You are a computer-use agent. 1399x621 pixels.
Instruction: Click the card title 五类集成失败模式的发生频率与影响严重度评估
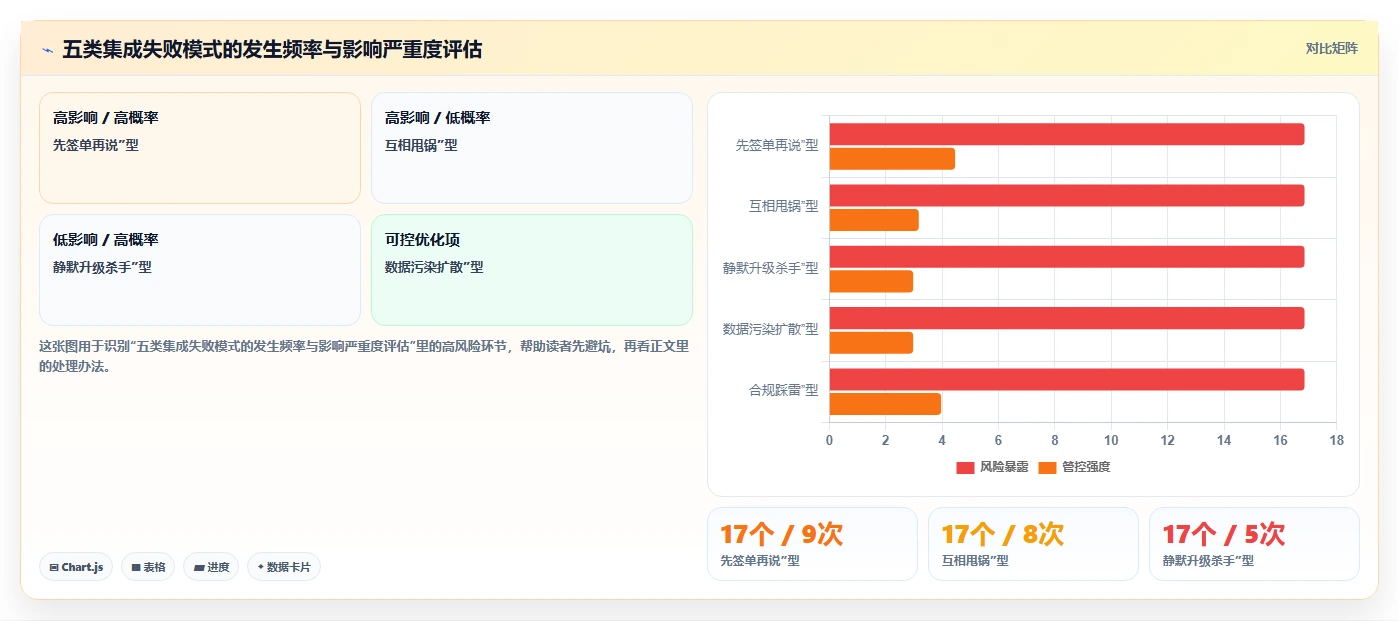272,49
